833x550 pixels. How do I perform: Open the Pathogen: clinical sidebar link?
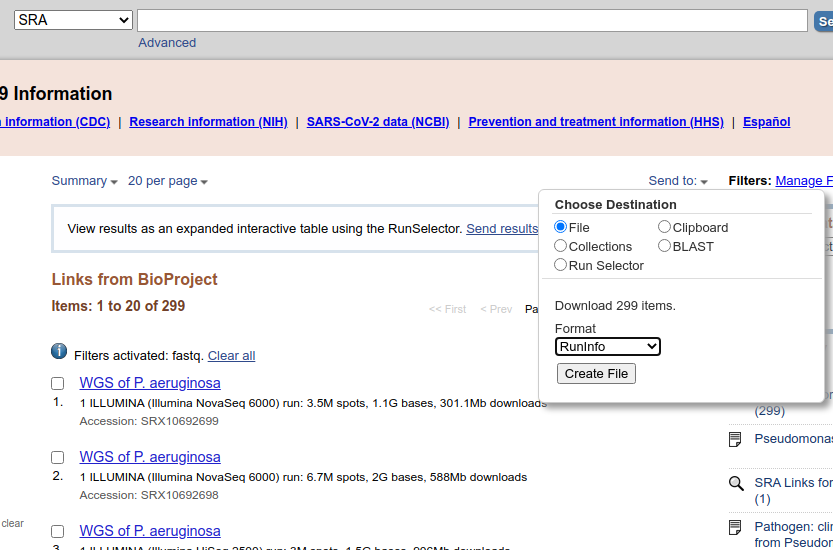point(793,535)
